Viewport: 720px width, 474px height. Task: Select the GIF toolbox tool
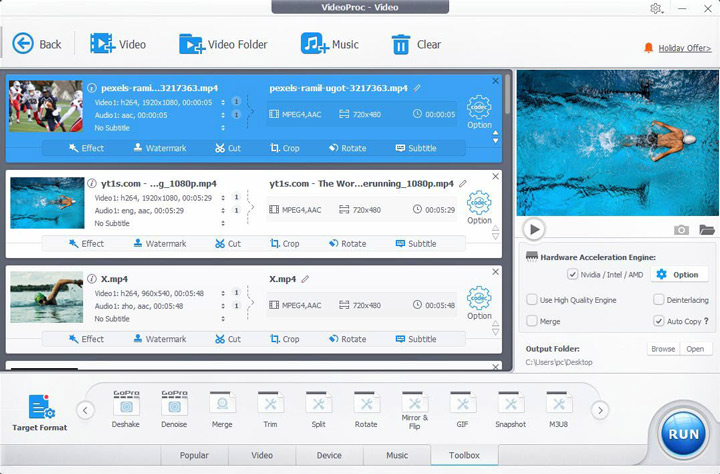click(x=462, y=410)
